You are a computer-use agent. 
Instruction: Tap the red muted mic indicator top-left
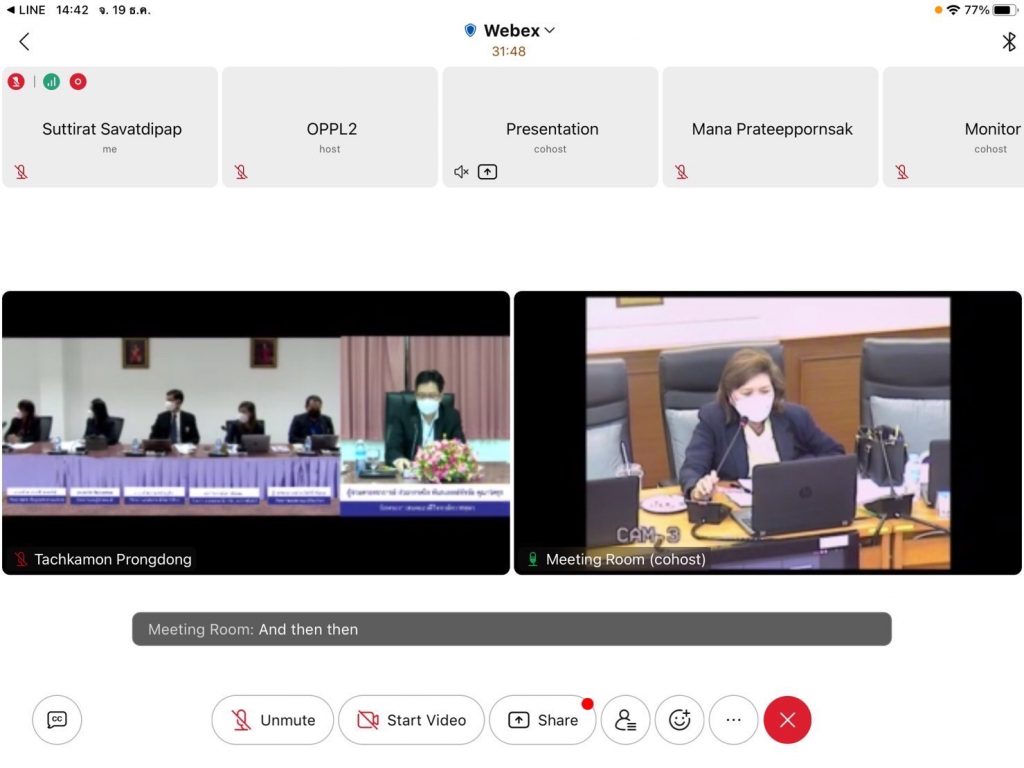(x=16, y=82)
